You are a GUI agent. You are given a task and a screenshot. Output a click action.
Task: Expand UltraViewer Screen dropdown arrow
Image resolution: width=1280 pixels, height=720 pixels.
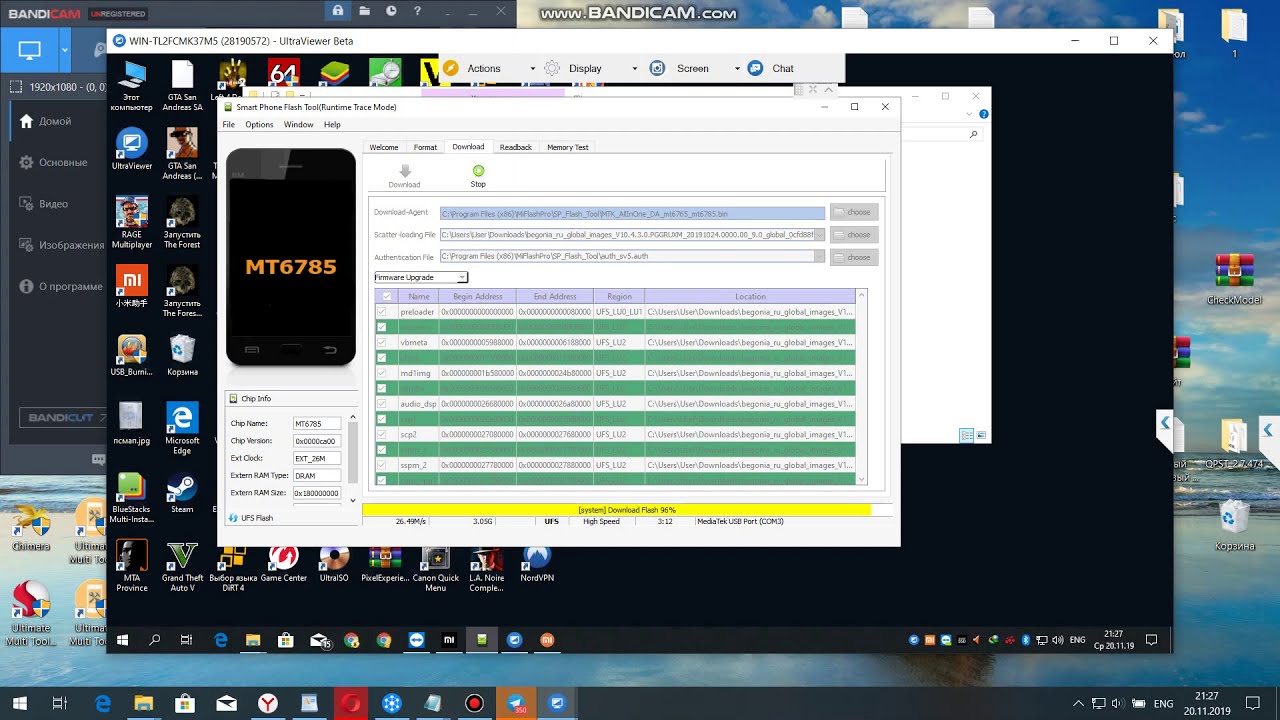pos(737,69)
